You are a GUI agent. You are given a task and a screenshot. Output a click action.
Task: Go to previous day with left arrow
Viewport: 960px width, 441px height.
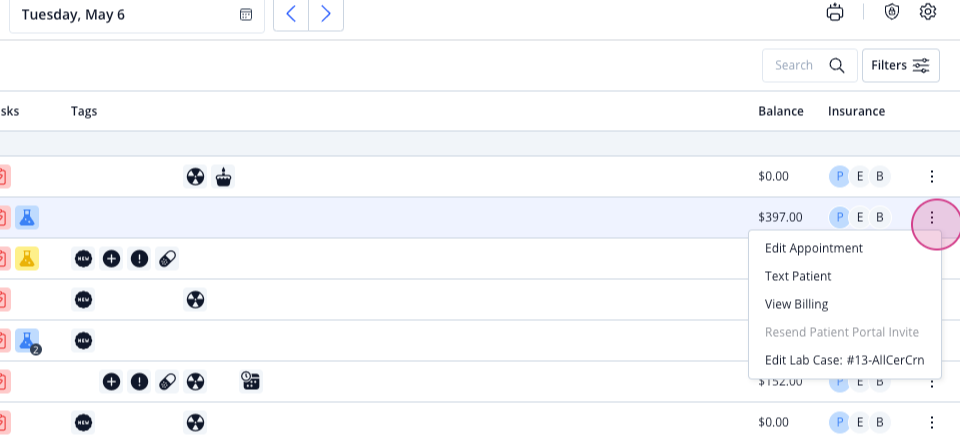coord(291,14)
